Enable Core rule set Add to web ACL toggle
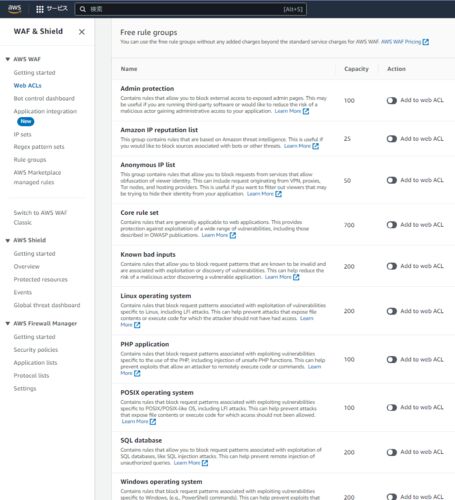 (392, 225)
